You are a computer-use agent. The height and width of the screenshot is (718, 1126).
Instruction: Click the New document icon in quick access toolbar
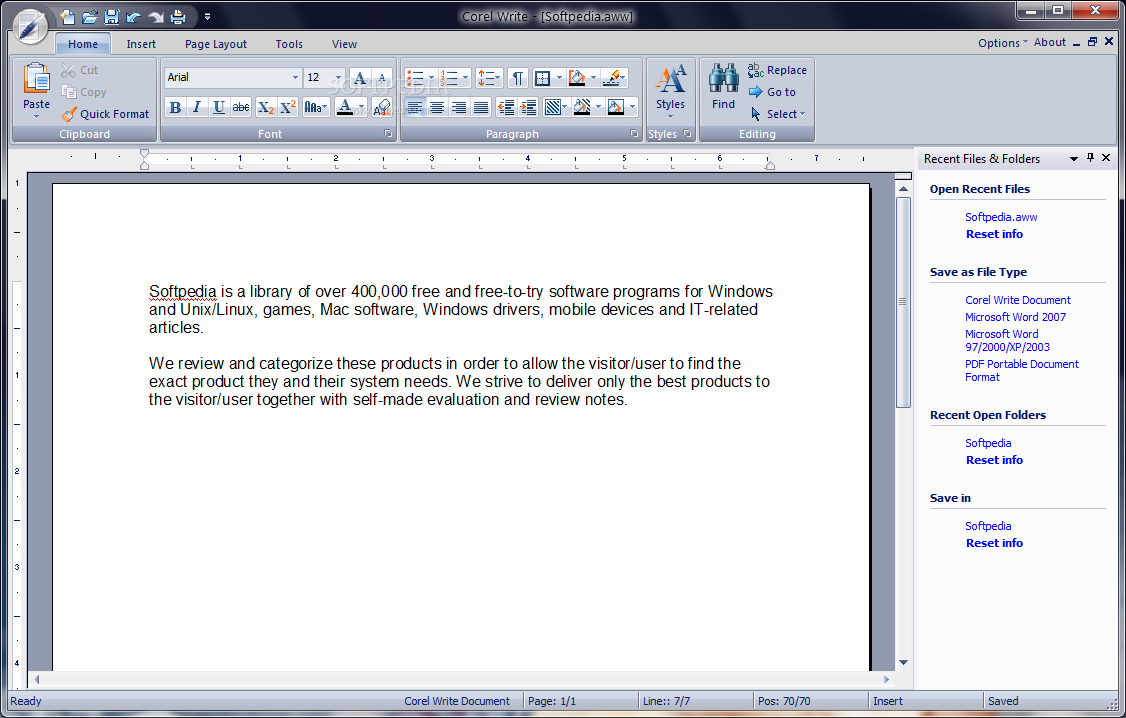point(67,17)
